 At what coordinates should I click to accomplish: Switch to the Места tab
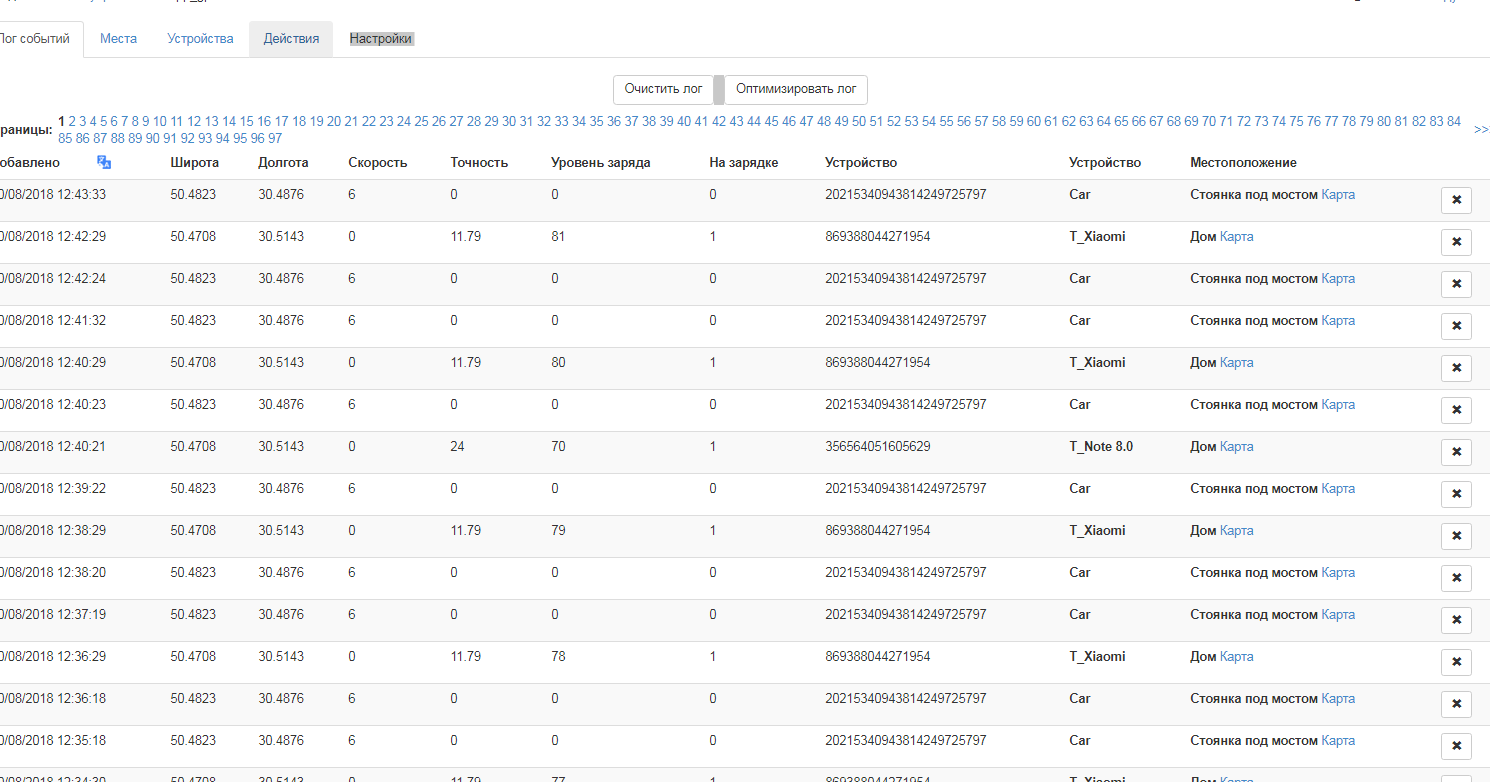[x=118, y=39]
